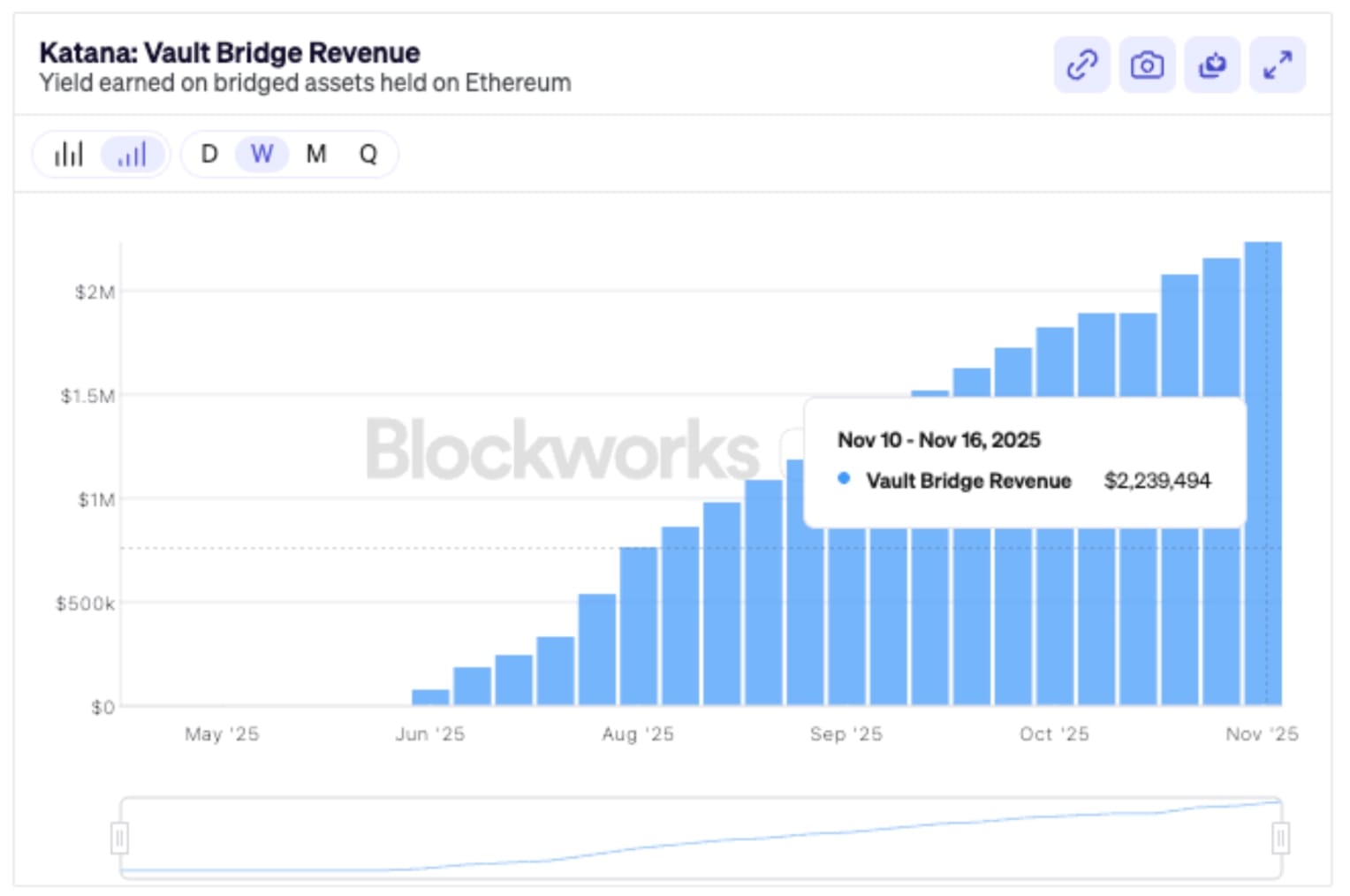The width and height of the screenshot is (1350, 896).
Task: Copy the chart link
Action: point(1081,65)
